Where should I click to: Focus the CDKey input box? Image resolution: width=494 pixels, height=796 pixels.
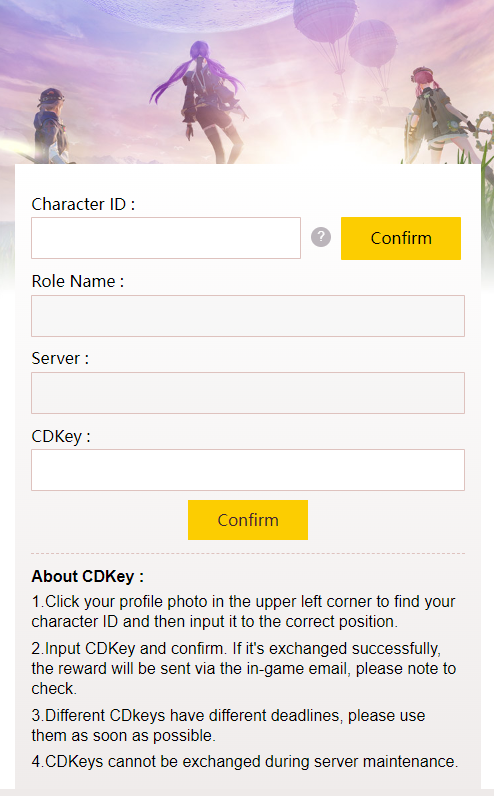pos(248,470)
